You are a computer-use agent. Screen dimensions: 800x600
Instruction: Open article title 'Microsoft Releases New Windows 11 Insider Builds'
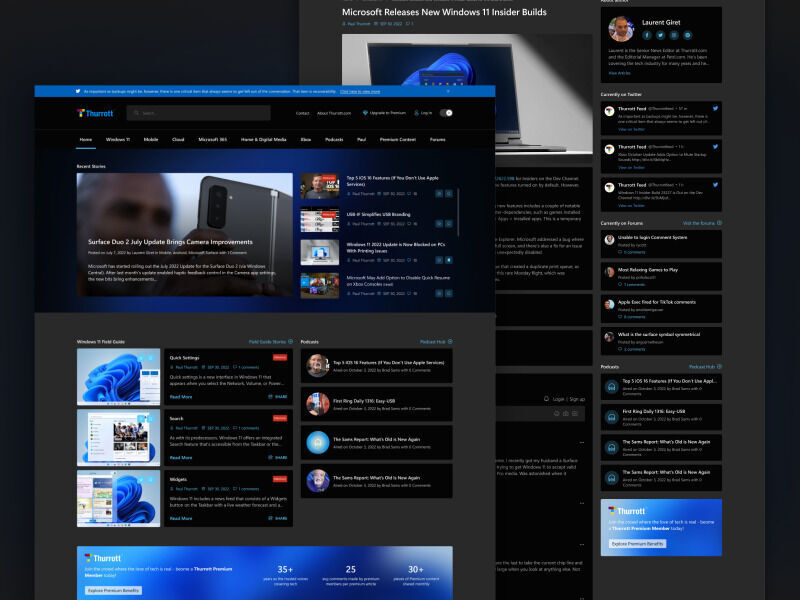click(444, 12)
